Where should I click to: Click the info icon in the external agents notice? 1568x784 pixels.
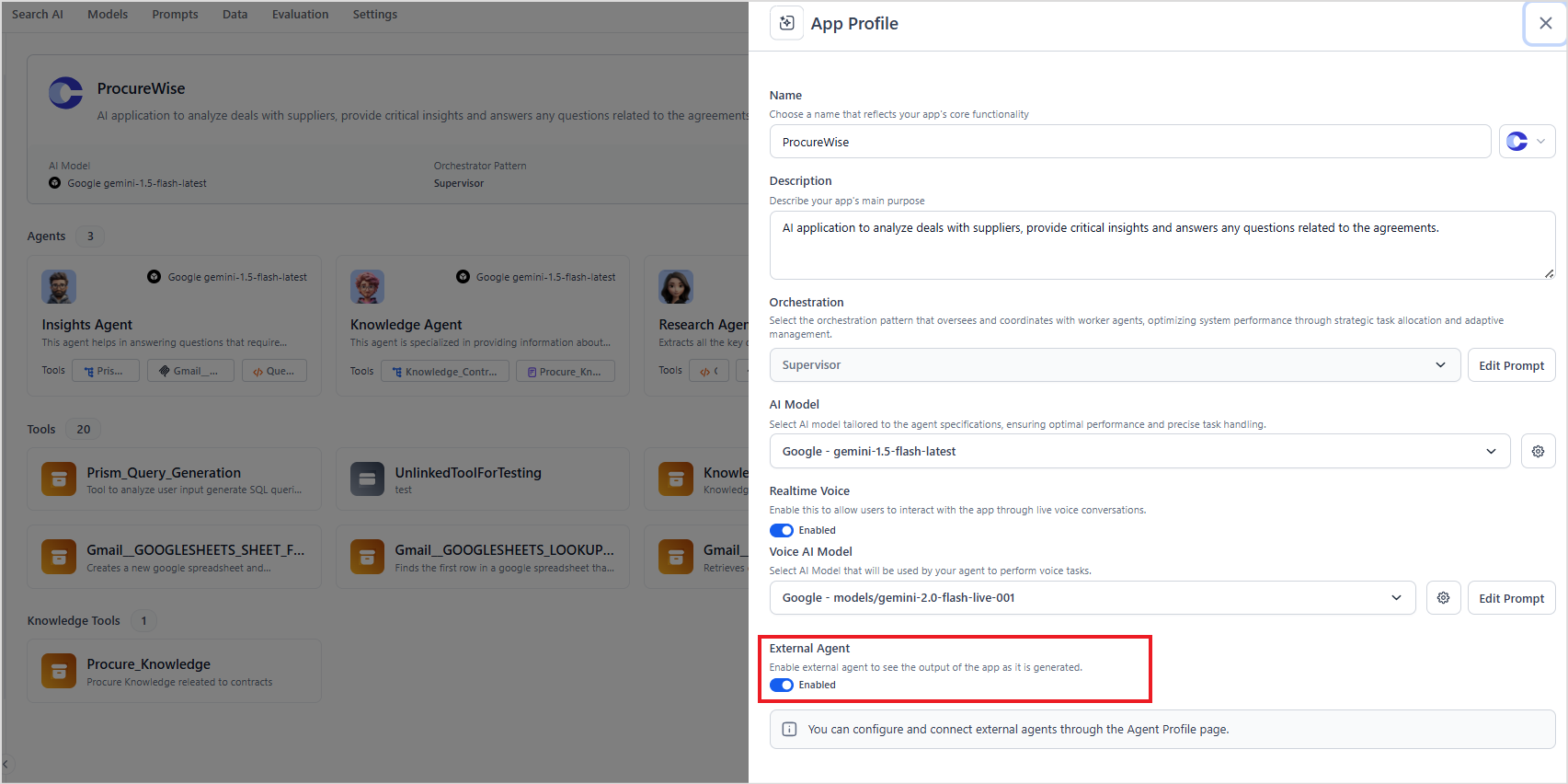point(789,730)
